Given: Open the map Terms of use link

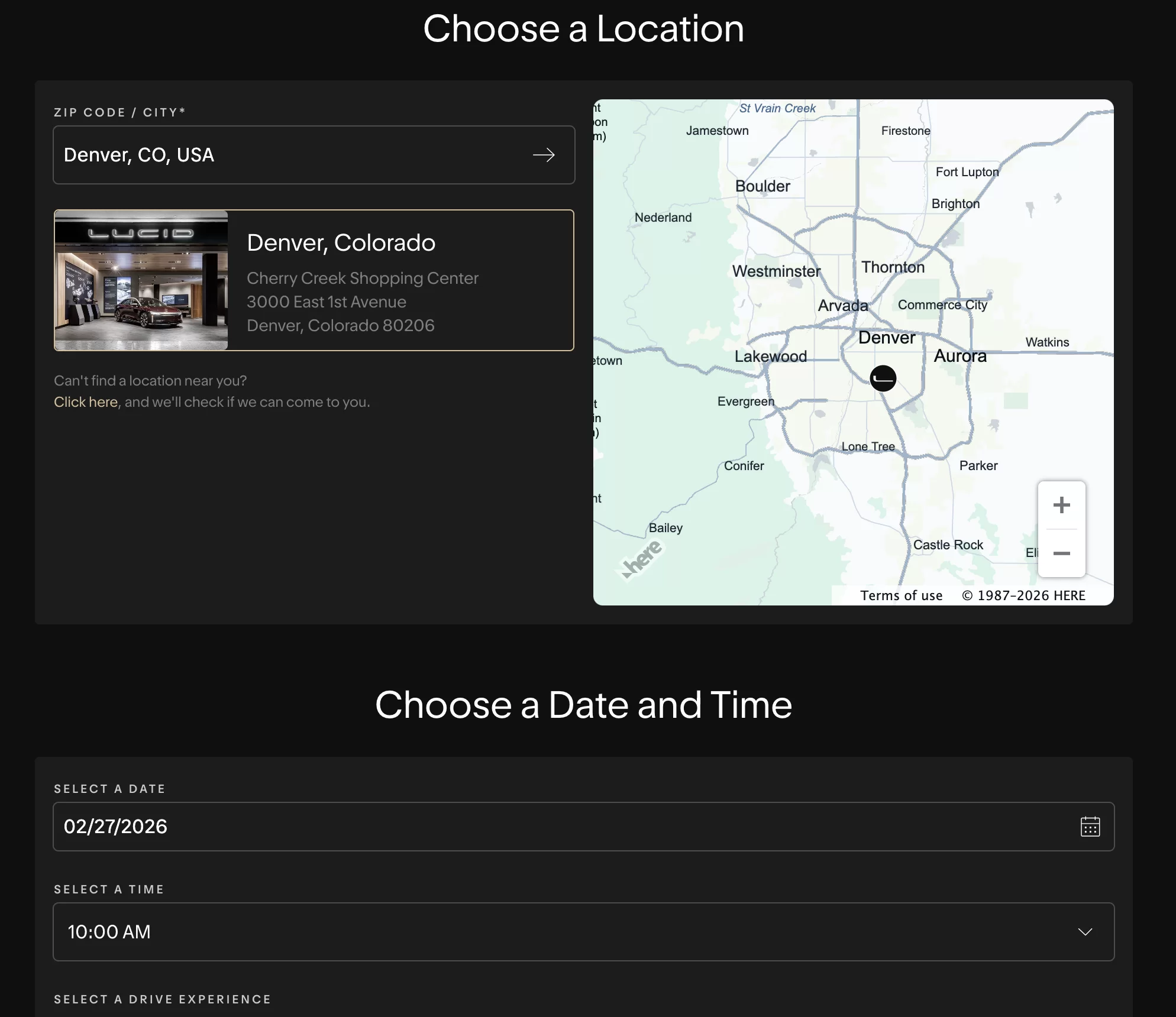Looking at the screenshot, I should pyautogui.click(x=901, y=595).
